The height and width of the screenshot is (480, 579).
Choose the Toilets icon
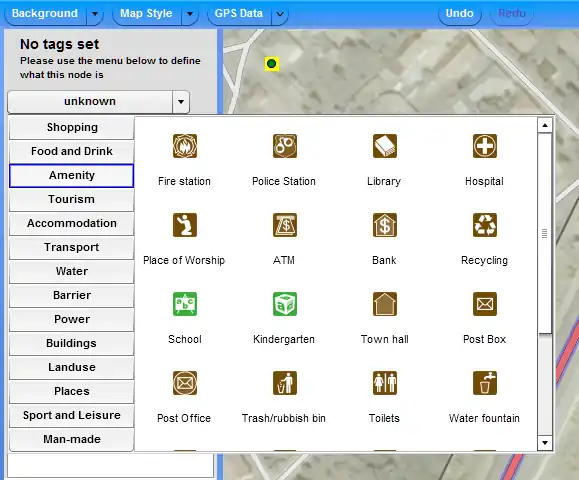pyautogui.click(x=385, y=383)
